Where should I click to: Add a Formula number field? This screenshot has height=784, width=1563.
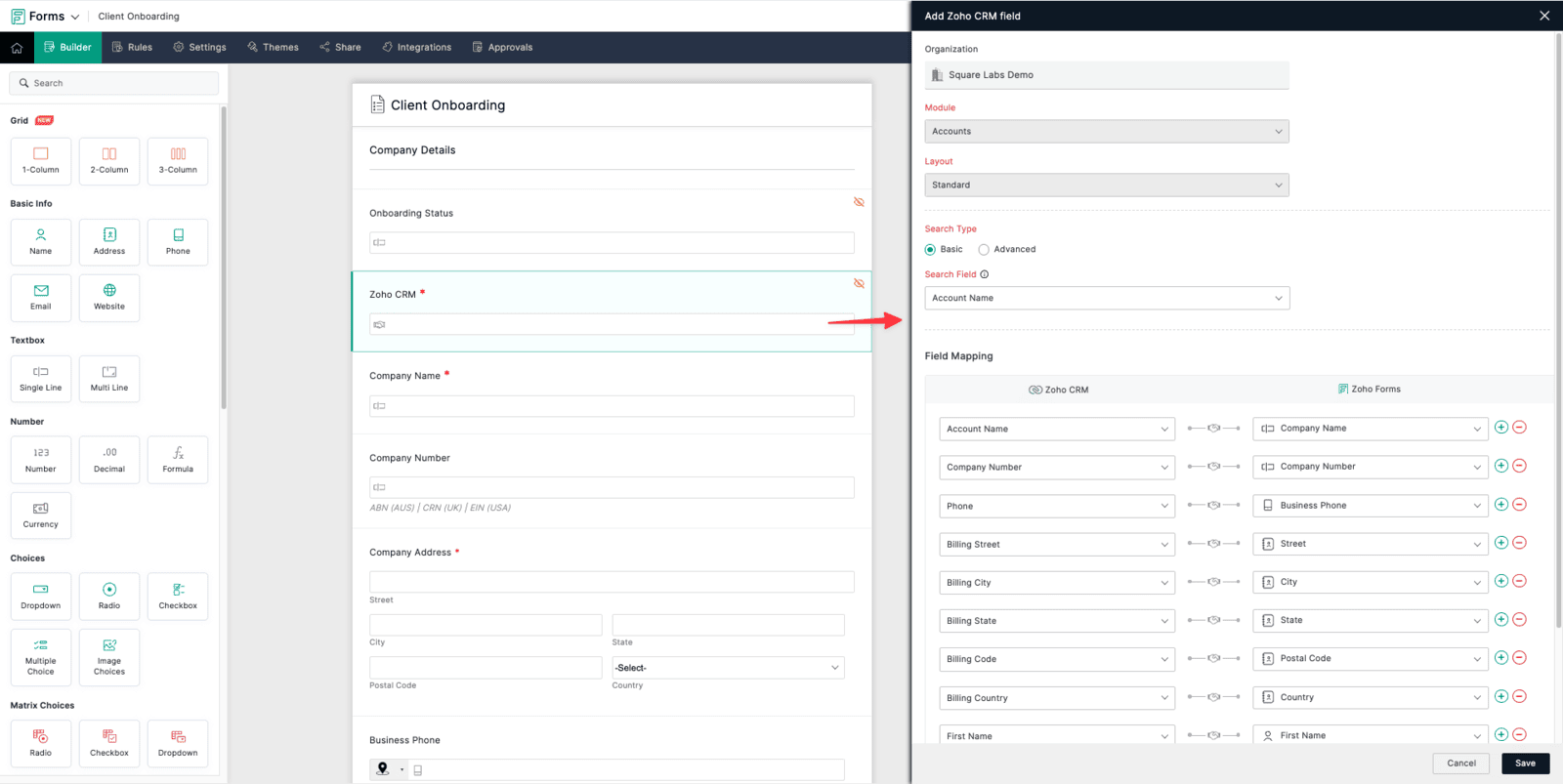[x=178, y=459]
